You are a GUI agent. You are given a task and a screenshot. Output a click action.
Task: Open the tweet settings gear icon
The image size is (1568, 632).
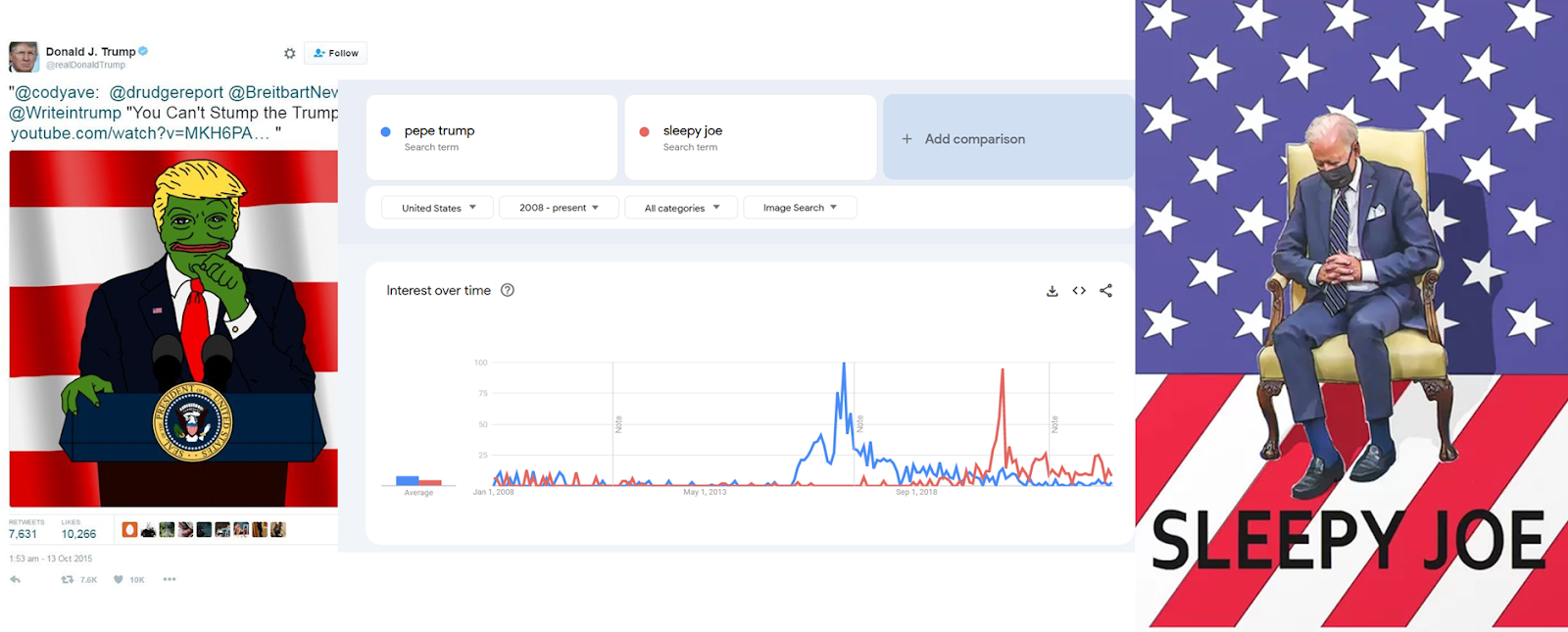[x=289, y=54]
